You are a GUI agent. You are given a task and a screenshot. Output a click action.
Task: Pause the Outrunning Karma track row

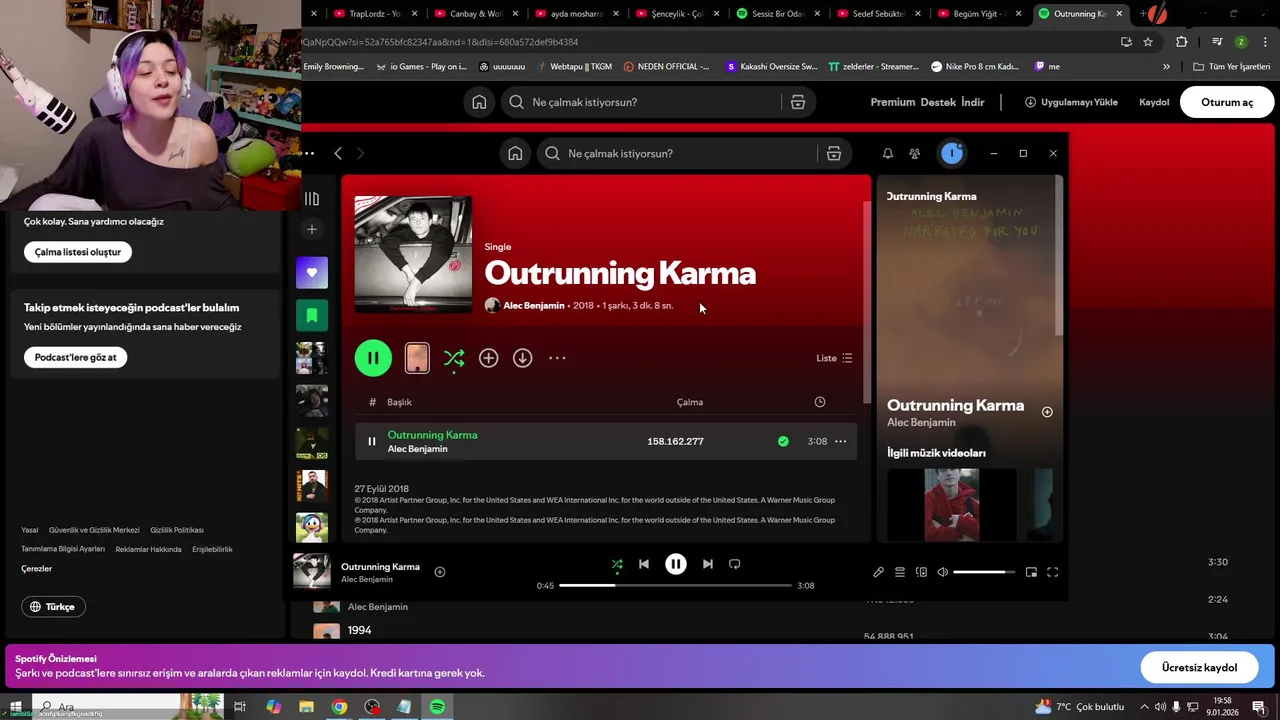372,441
